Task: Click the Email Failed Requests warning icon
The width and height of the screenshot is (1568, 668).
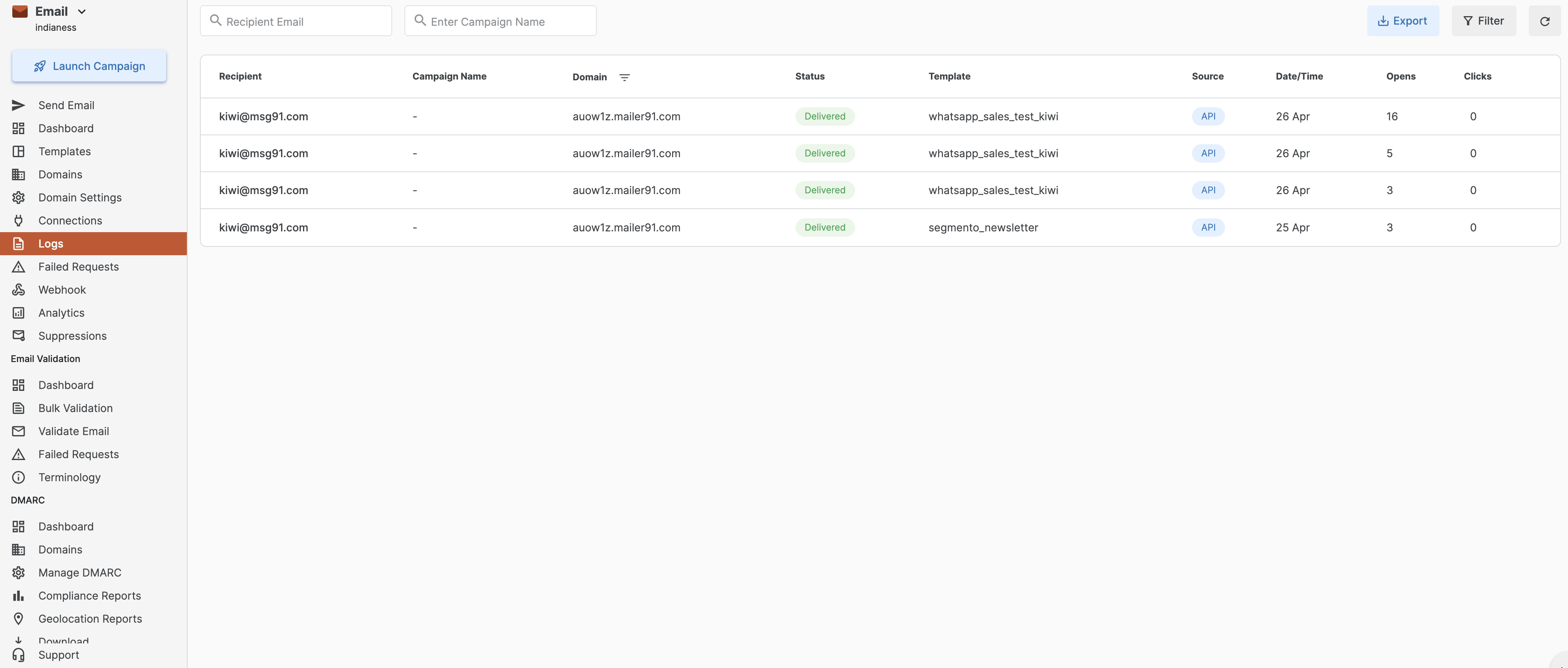Action: pos(18,267)
